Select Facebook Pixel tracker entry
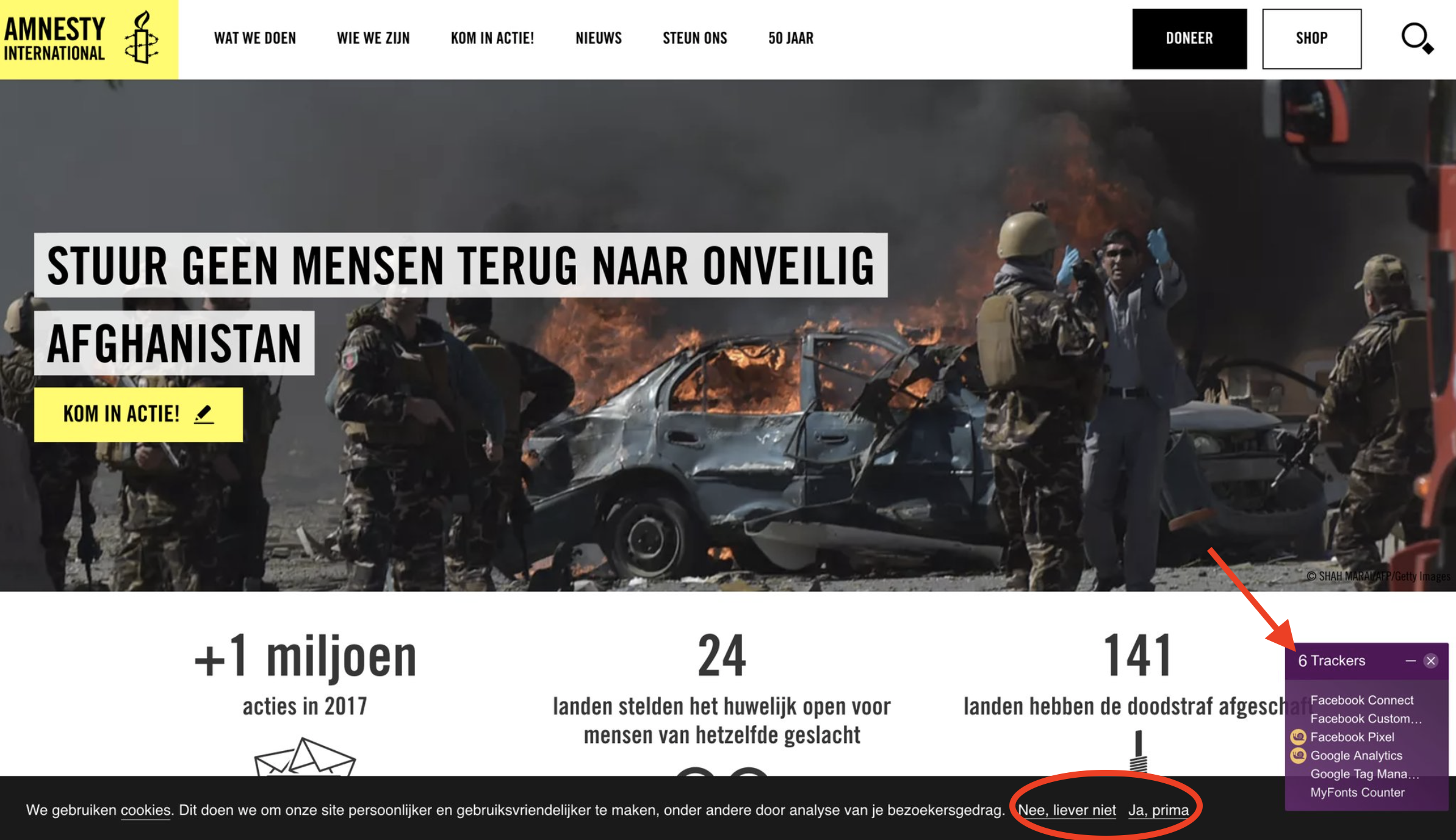The width and height of the screenshot is (1456, 840). coord(1352,737)
